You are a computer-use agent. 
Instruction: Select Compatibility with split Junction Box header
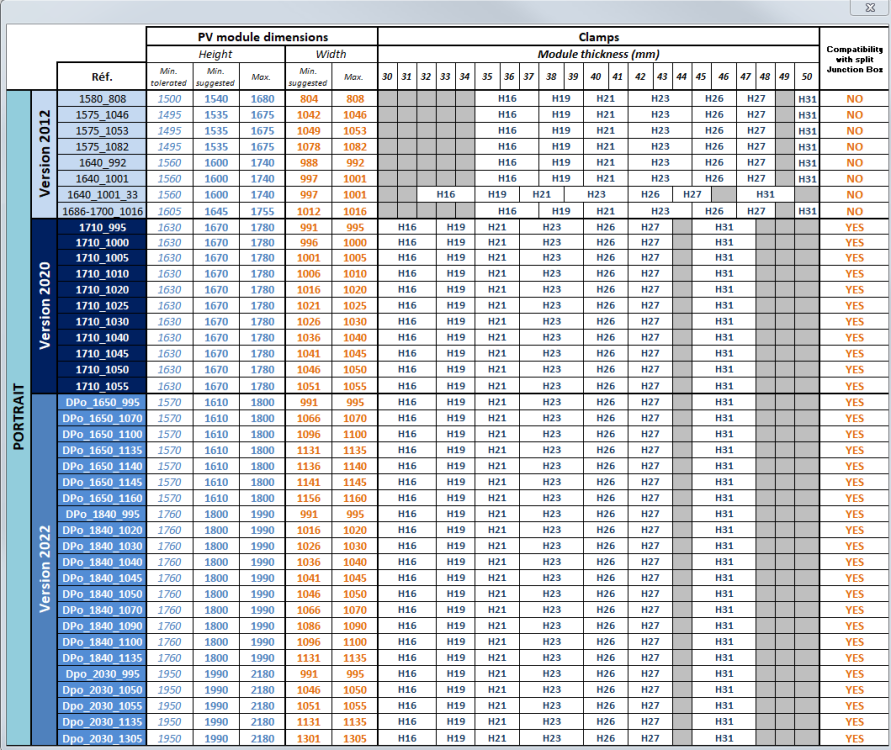click(855, 59)
